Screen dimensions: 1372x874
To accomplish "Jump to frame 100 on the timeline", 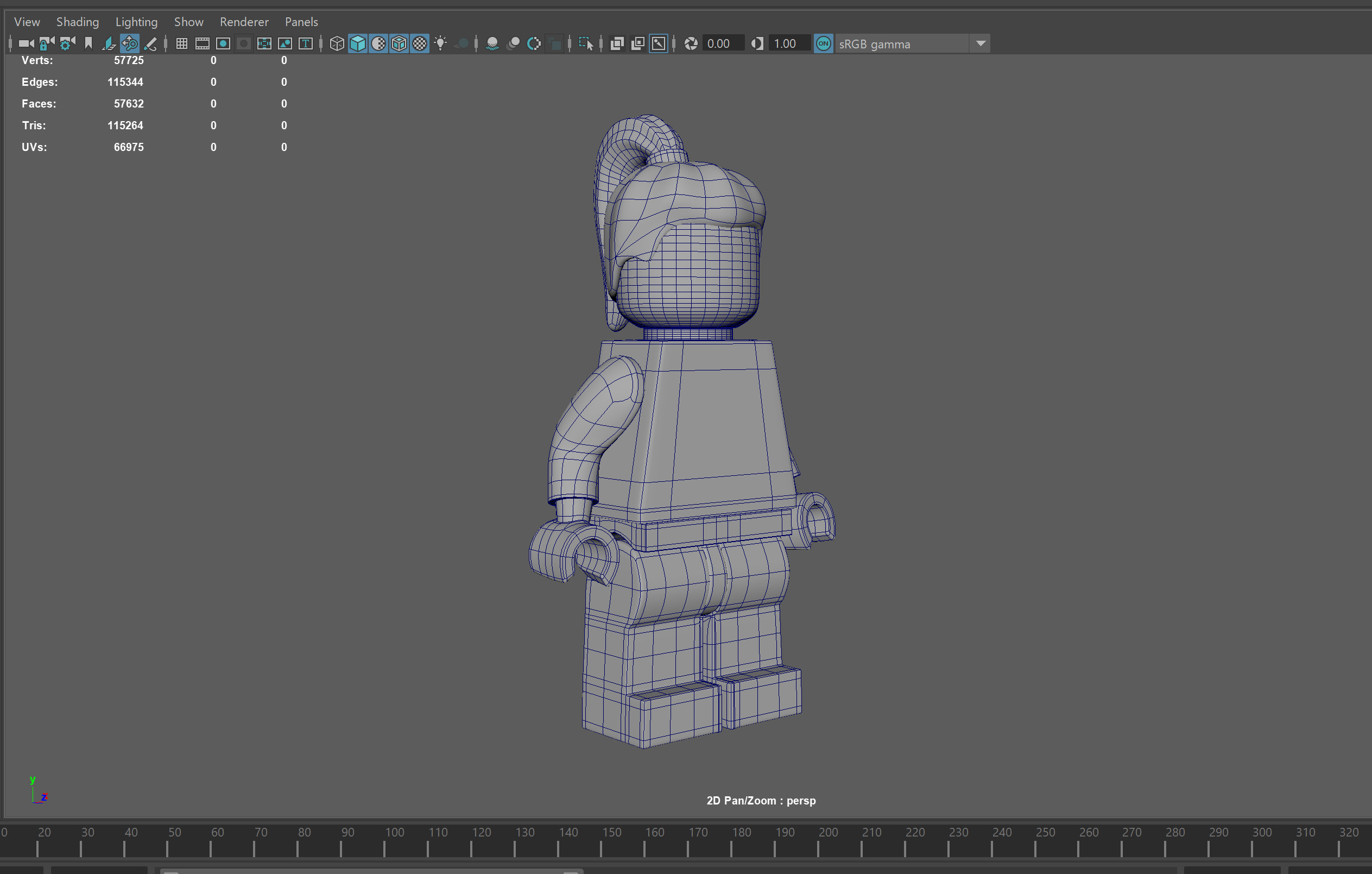I will coord(395,832).
